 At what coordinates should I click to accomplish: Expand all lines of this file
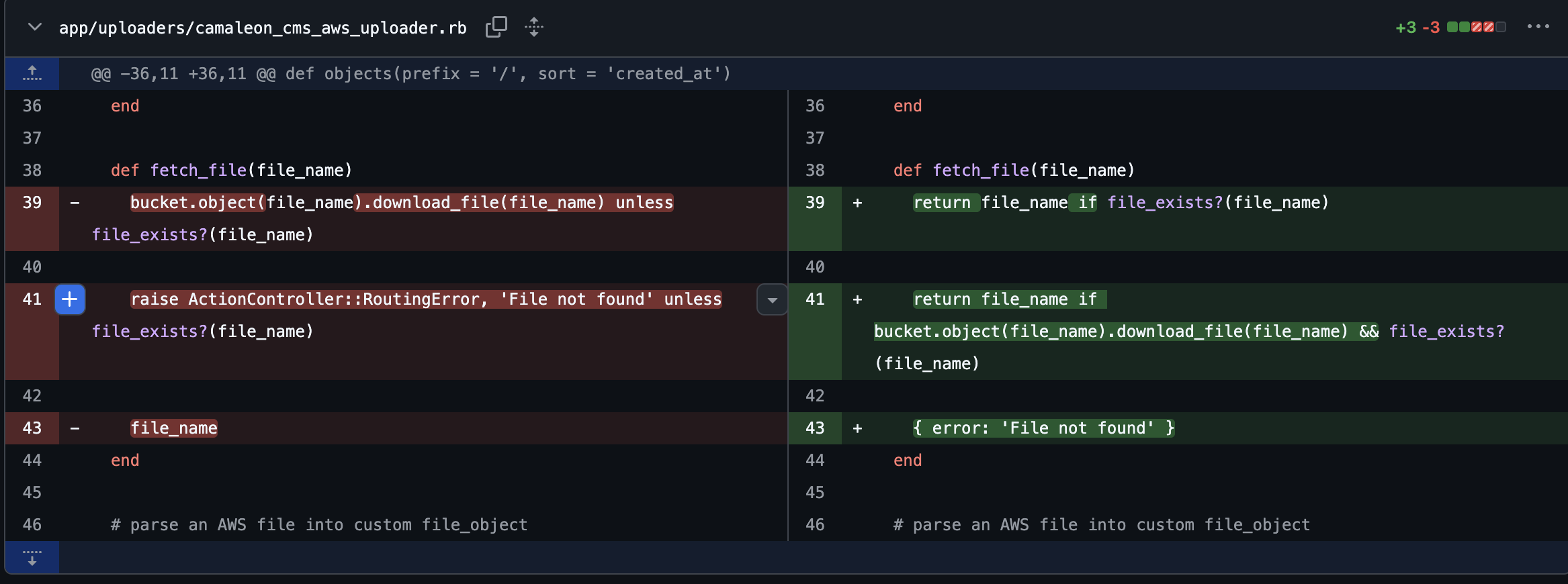coord(534,28)
